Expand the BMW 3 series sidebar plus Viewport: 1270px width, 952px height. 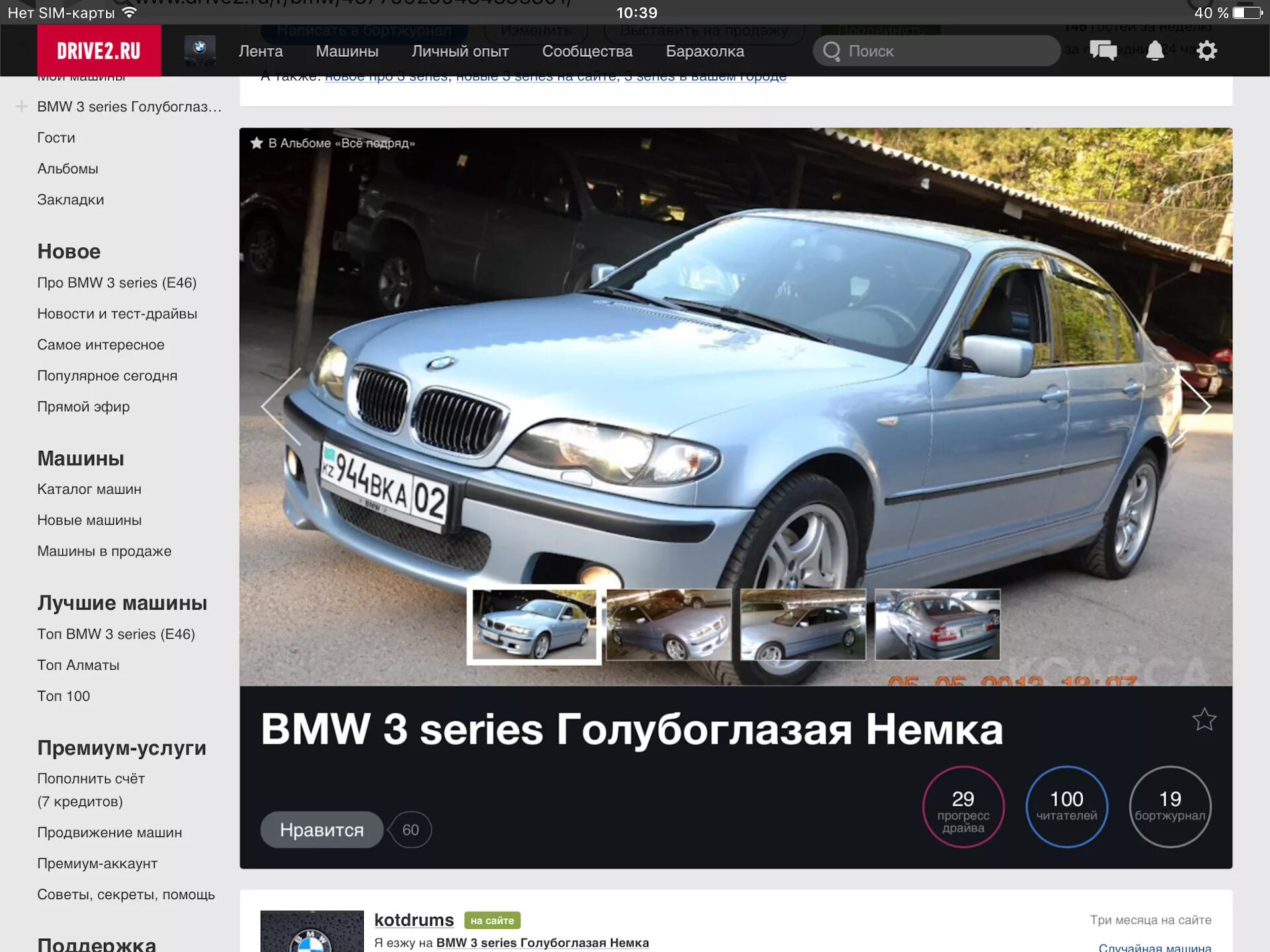(21, 106)
